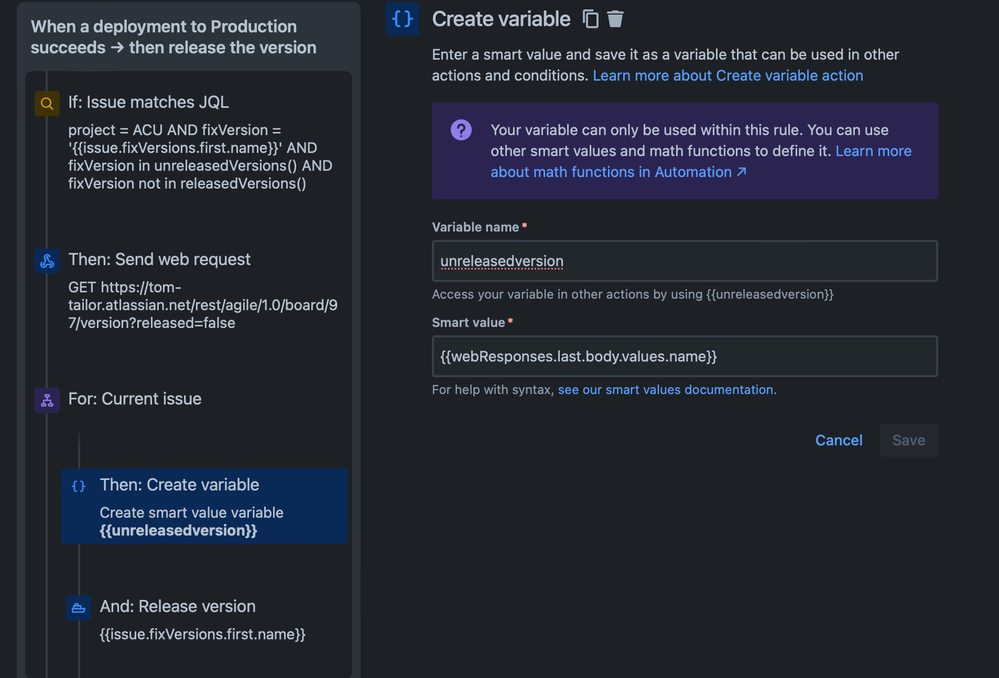Click the purple question mark info icon
The image size is (999, 678).
pos(461,130)
